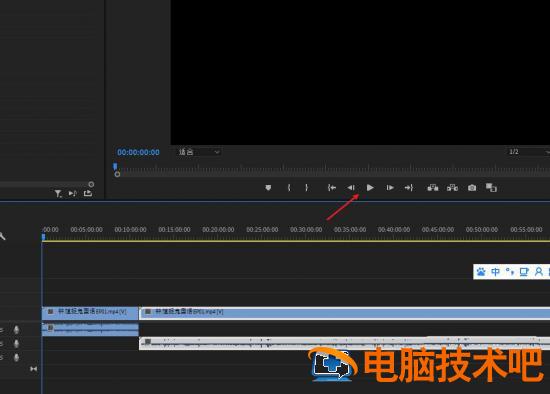Screen dimensions: 550x394
Task: Click the Go to Out point icon
Action: pos(409,188)
